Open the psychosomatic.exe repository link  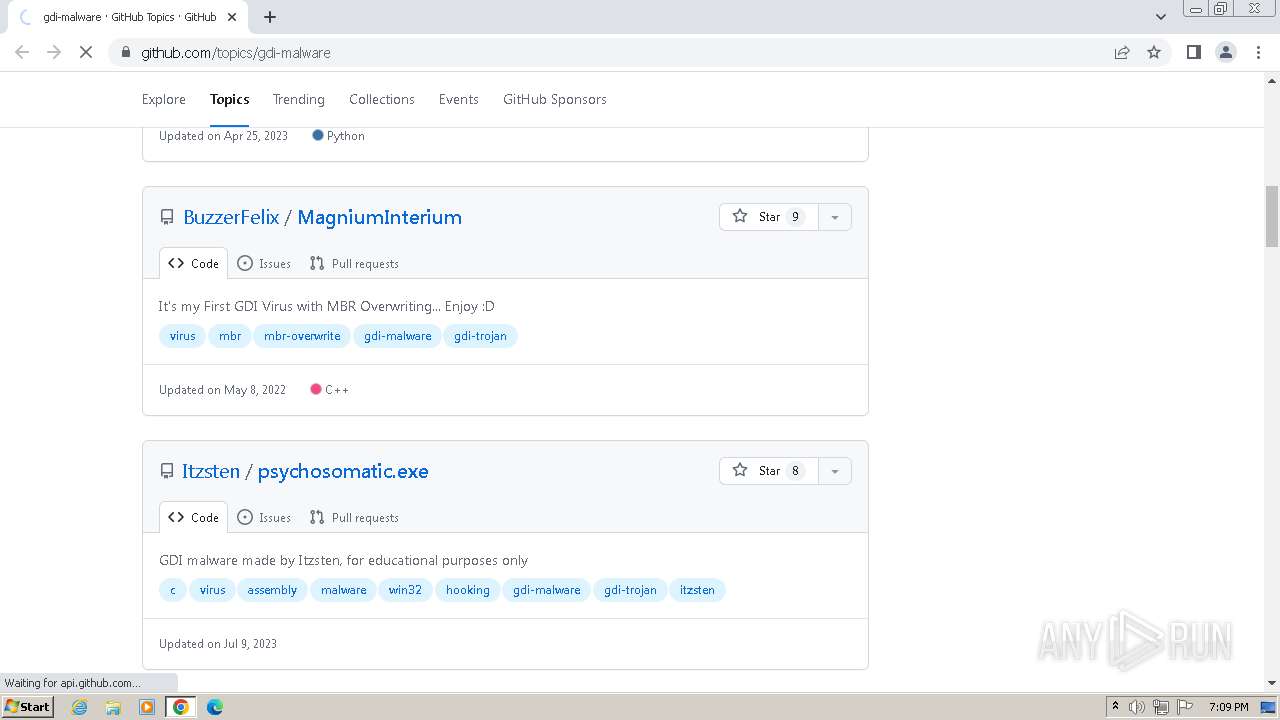(343, 471)
